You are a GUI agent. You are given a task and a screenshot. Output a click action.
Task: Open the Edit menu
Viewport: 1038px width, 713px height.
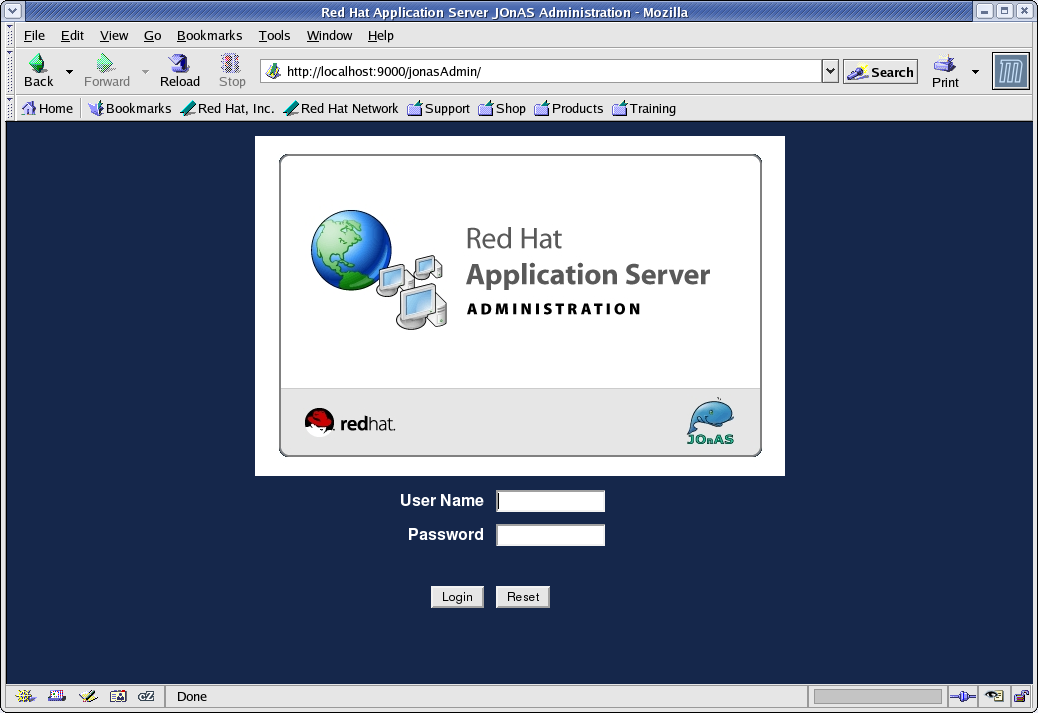(72, 36)
